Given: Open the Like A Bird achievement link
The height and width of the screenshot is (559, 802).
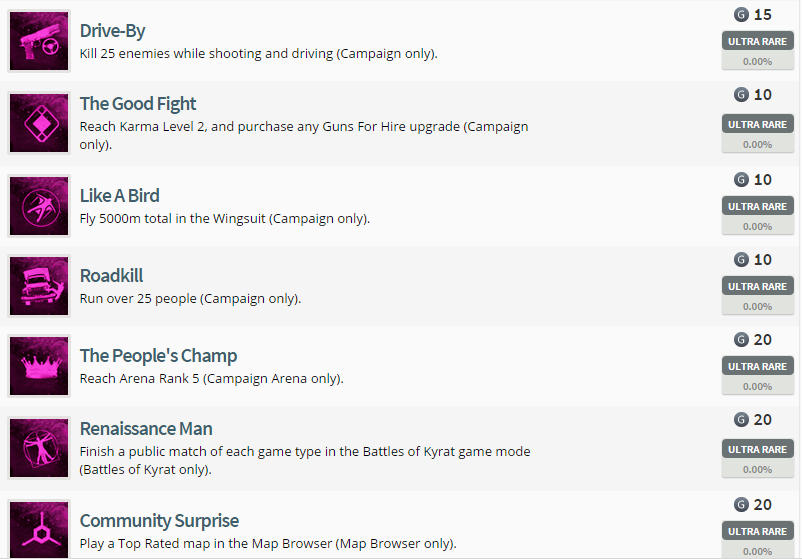Looking at the screenshot, I should (x=119, y=196).
